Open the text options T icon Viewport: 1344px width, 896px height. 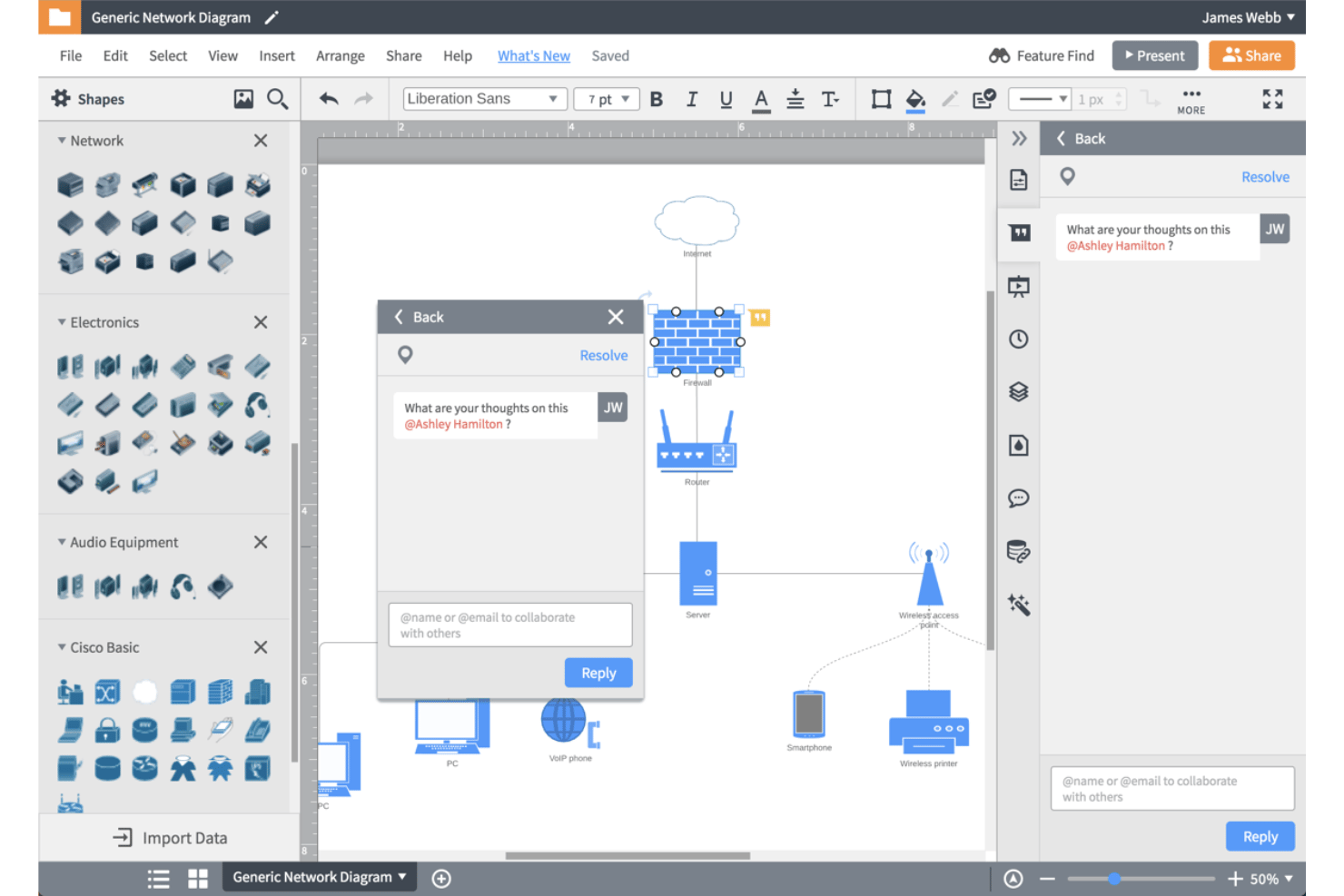point(830,99)
